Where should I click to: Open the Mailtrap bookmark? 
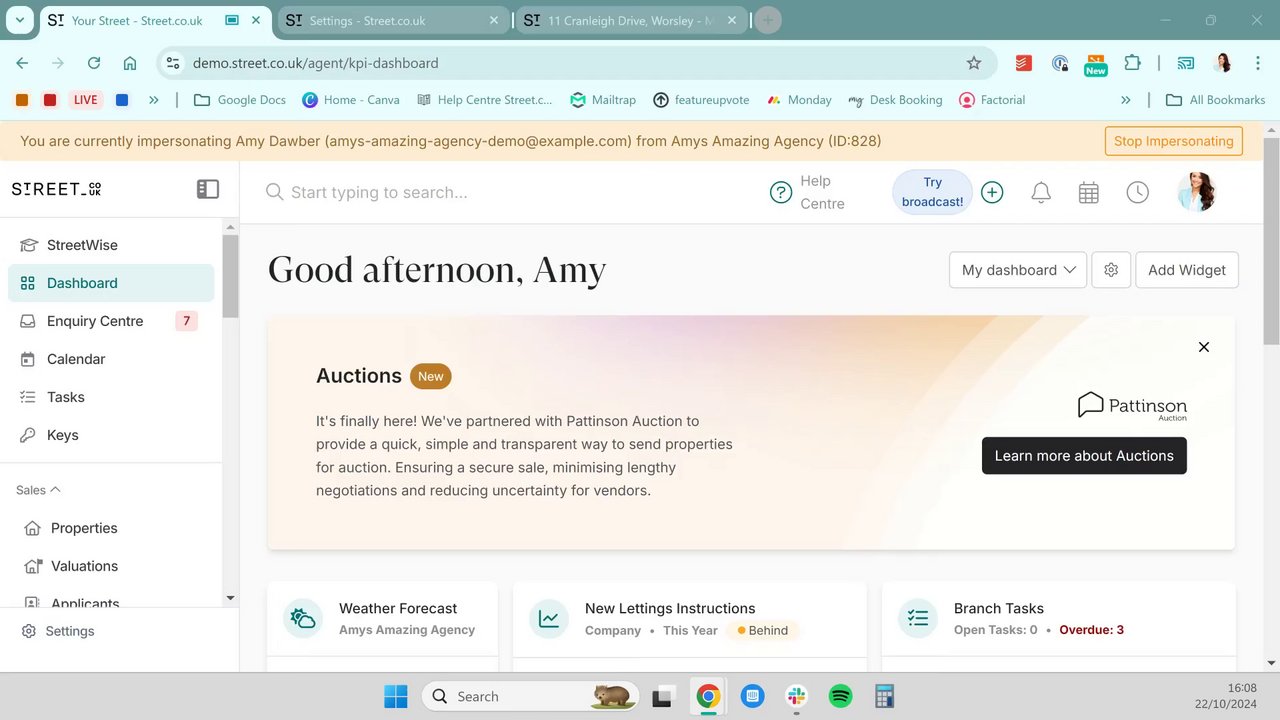pos(603,100)
